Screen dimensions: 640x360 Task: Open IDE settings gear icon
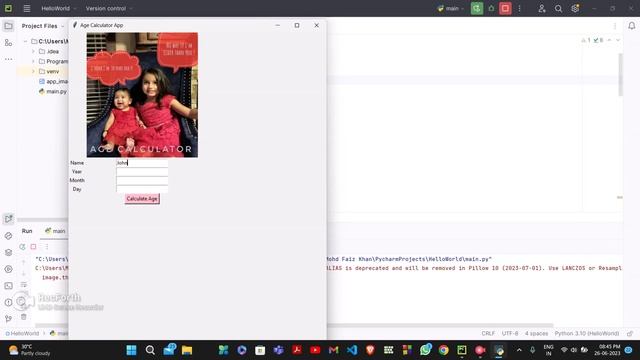click(575, 8)
